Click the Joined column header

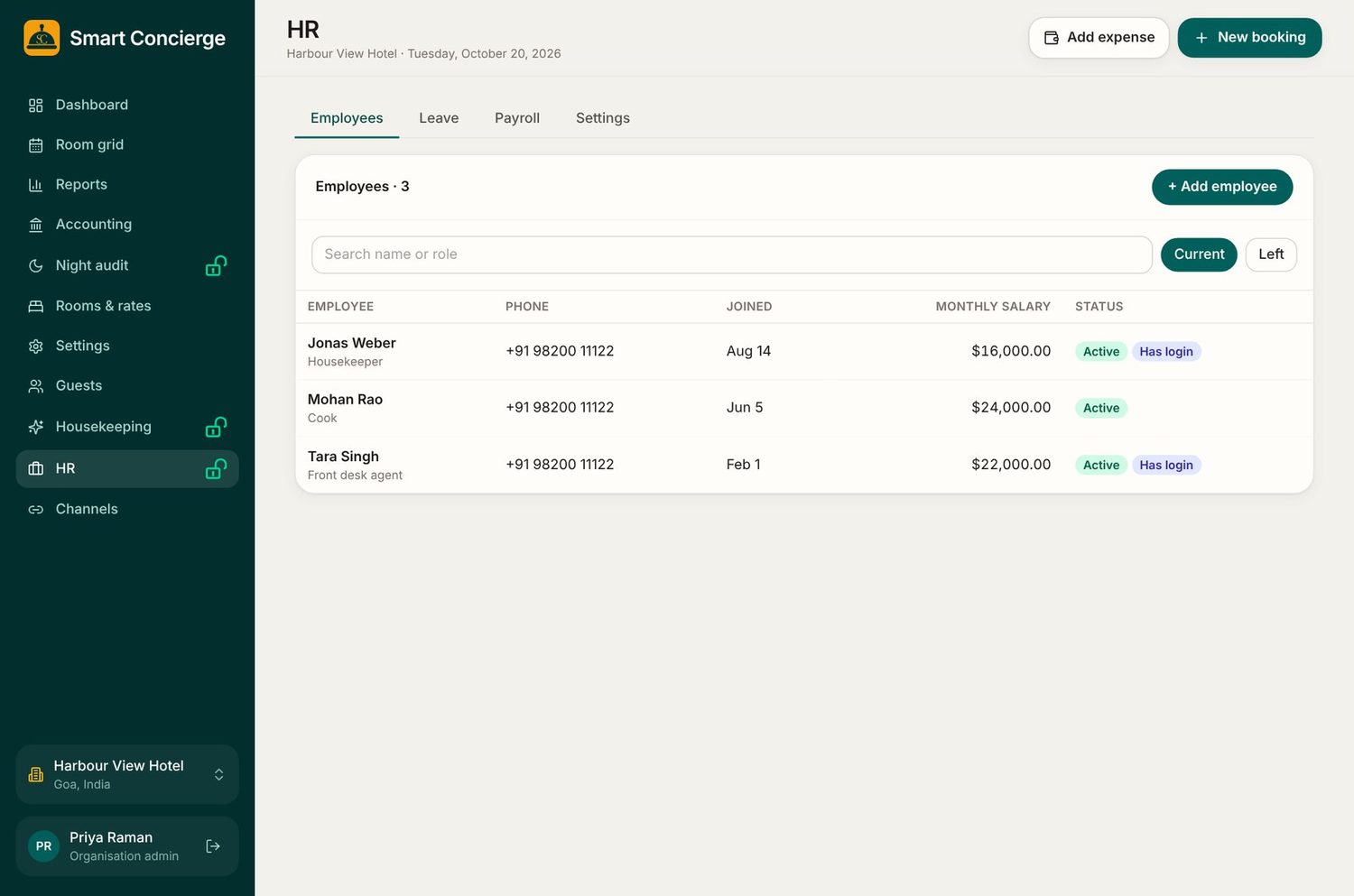749,307
